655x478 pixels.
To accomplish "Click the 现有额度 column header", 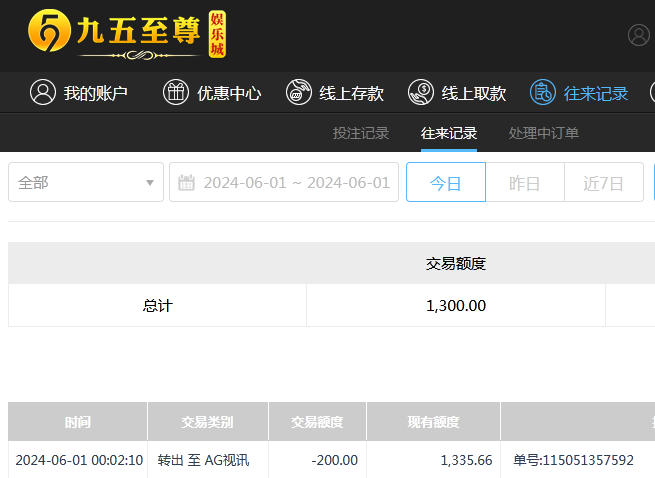I will (x=434, y=422).
